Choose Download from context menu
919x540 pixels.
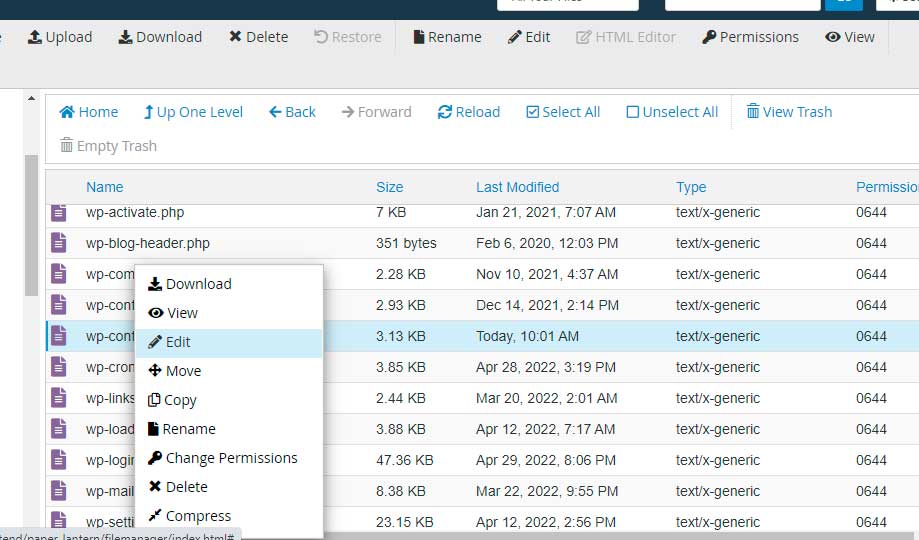point(229,284)
